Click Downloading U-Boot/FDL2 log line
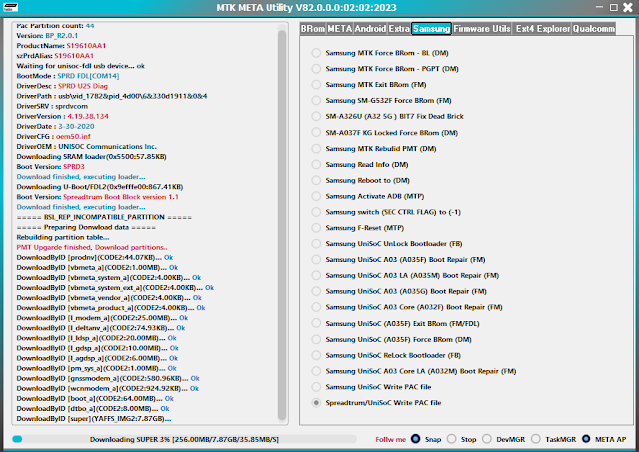Image resolution: width=639 pixels, height=452 pixels. [100, 187]
